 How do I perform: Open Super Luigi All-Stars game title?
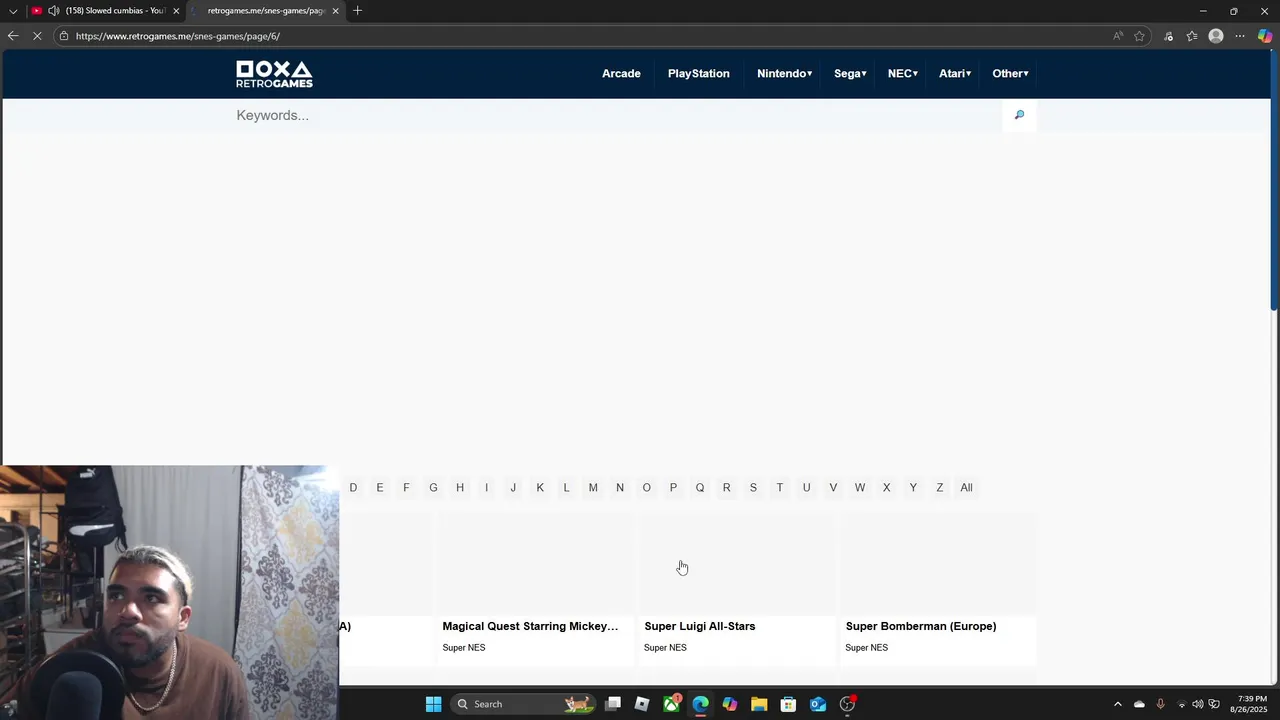pos(700,626)
